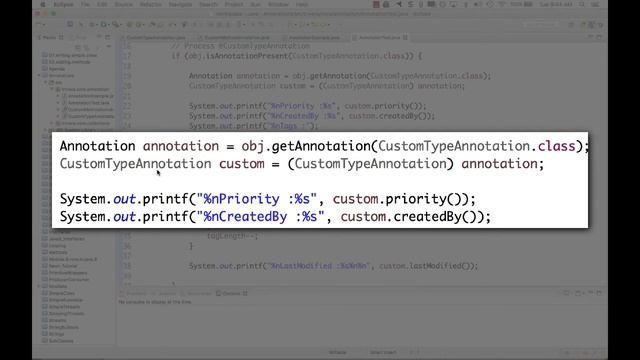Open the Edit menu
Viewport: 640px width, 360px height.
click(x=102, y=4)
